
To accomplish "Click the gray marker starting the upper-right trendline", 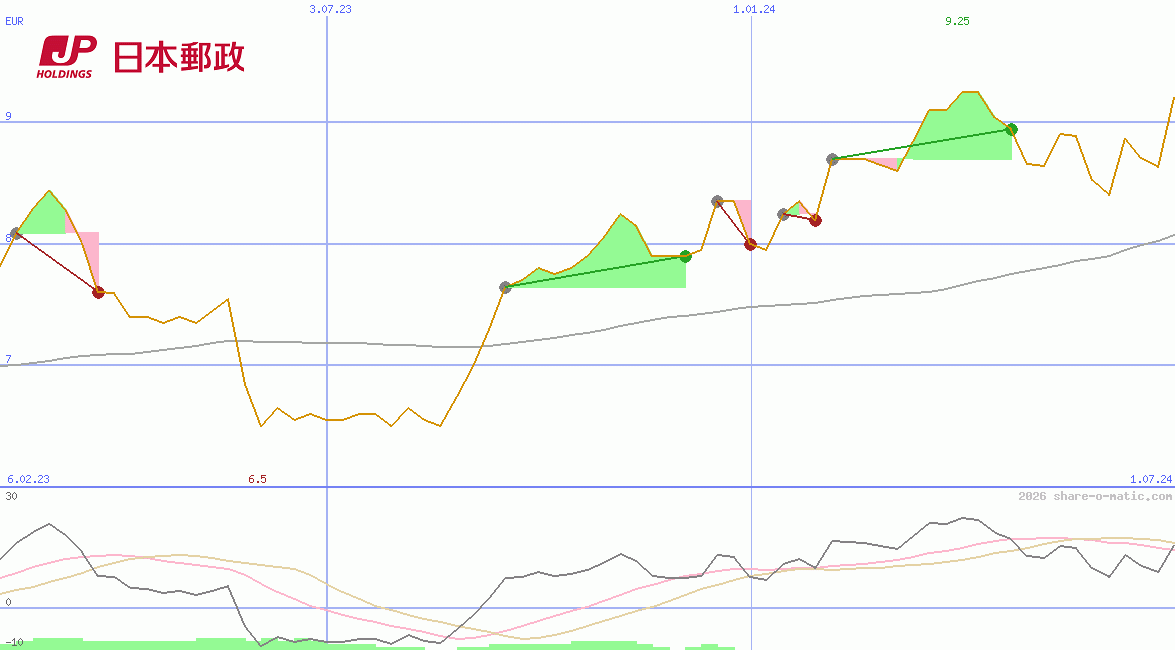I will [x=831, y=157].
